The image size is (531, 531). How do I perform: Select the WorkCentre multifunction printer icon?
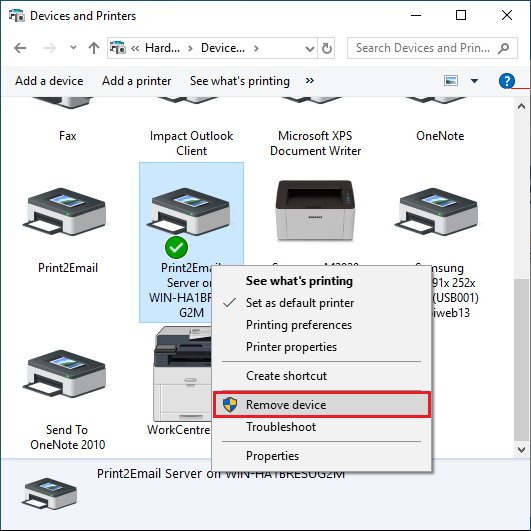coord(182,374)
